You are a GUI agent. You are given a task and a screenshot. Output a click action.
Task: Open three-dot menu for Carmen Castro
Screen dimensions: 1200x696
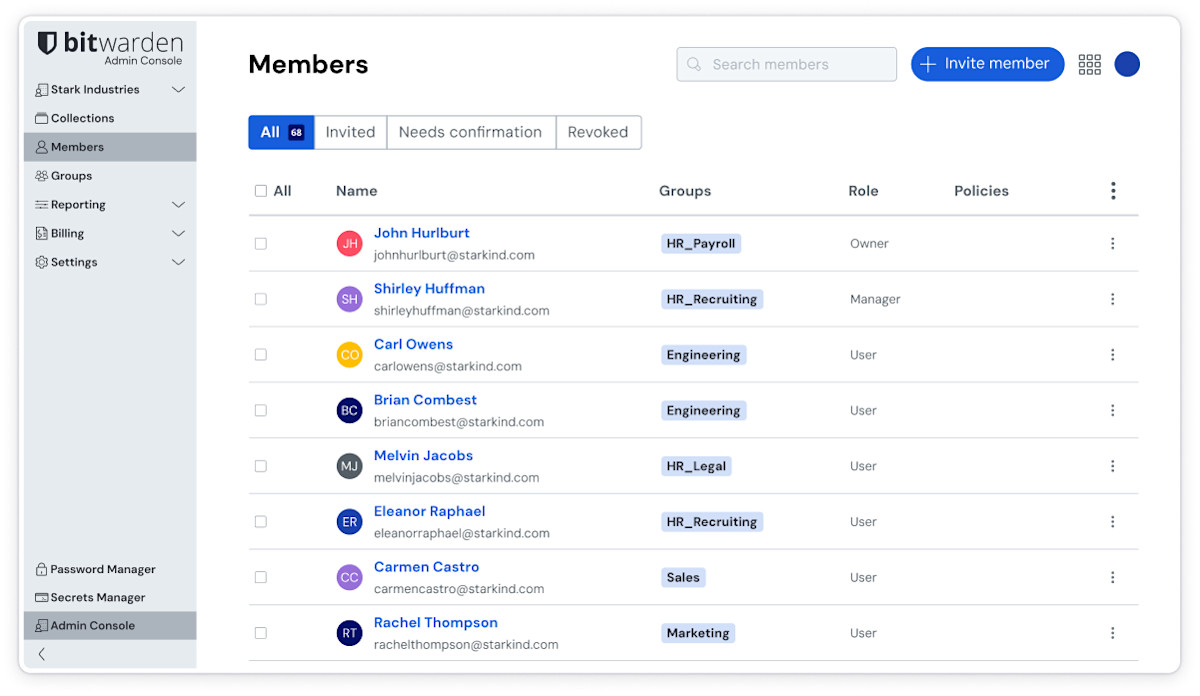tap(1112, 577)
